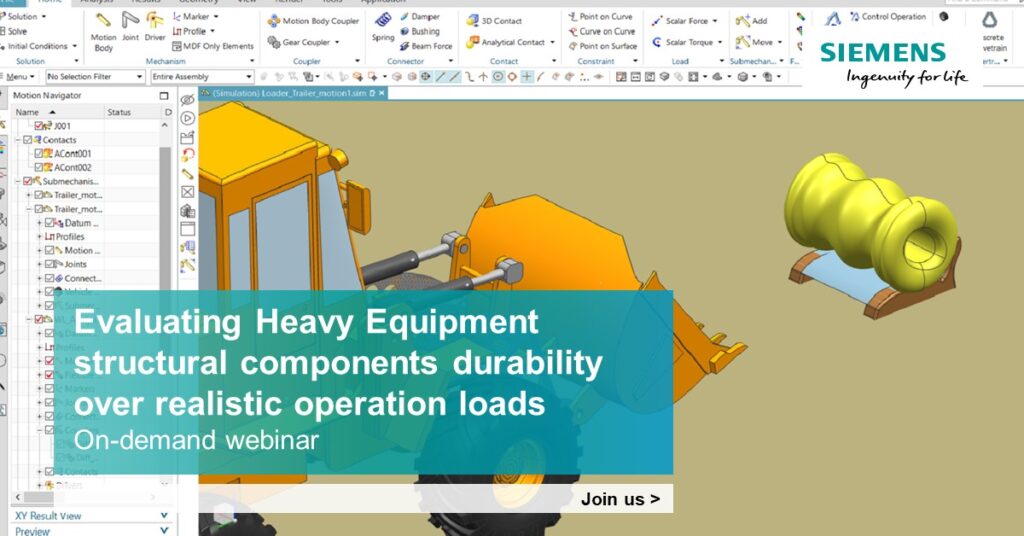Viewport: 1024px width, 536px height.
Task: Click the Join us link
Action: [620, 498]
